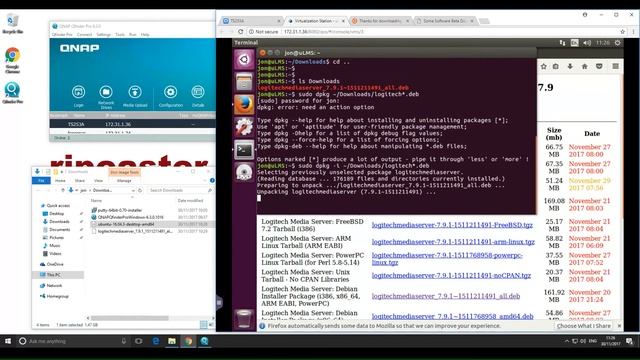Screen dimensions: 640x360
Task: Click the Chrome address bar URL
Action: 324,31
